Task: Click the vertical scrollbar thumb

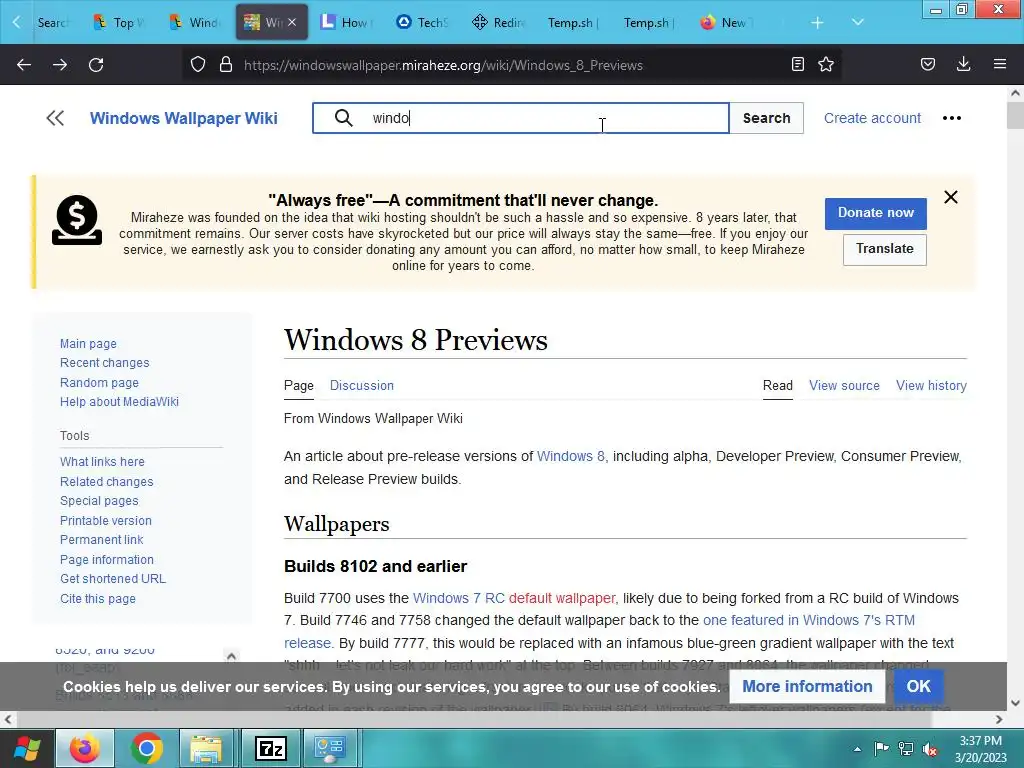Action: point(1015,116)
